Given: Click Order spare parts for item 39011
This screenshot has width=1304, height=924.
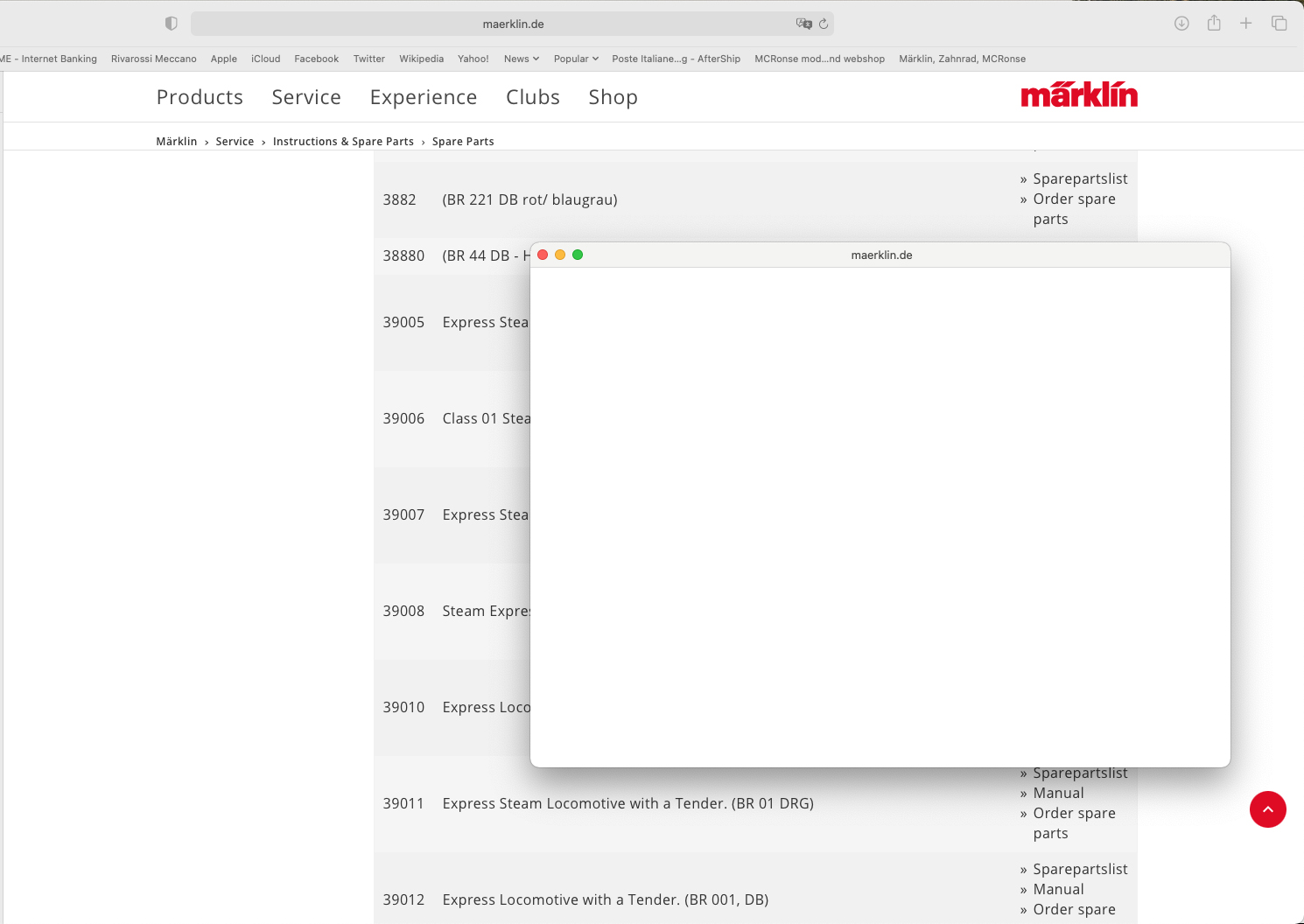Looking at the screenshot, I should coord(1074,823).
